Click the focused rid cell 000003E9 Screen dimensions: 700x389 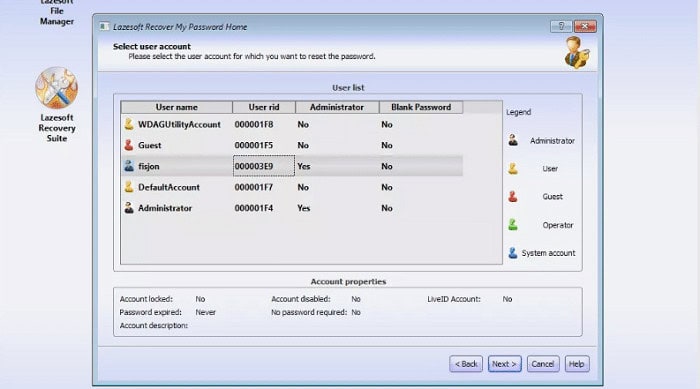tap(264, 166)
